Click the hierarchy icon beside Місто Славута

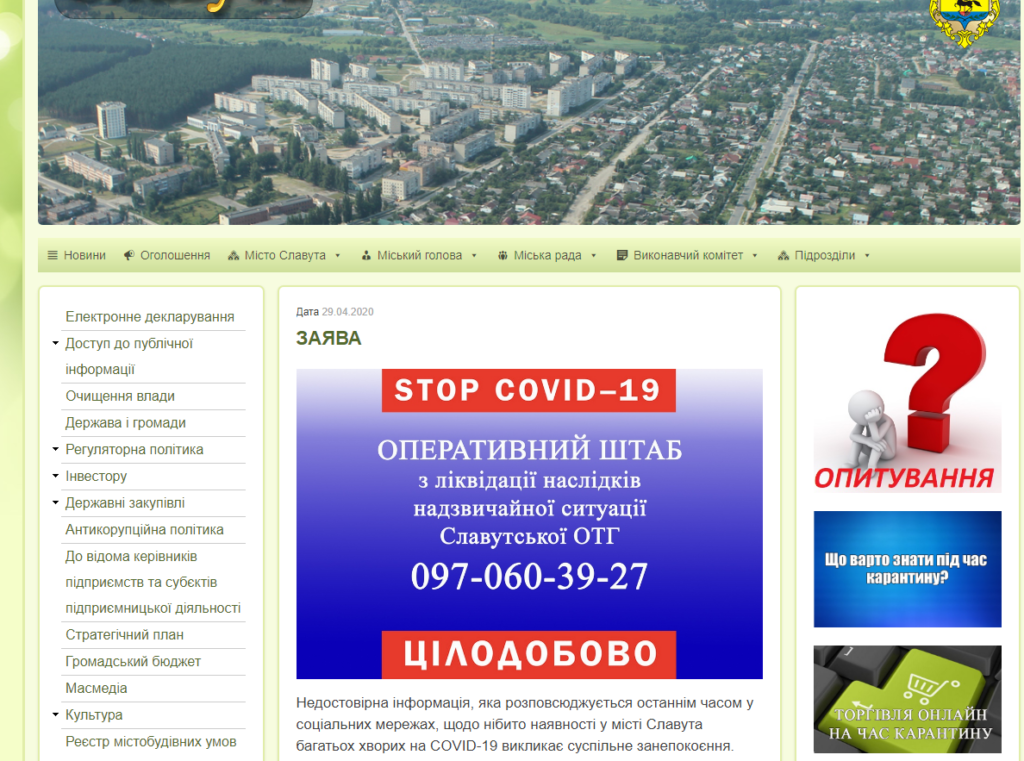tap(234, 256)
